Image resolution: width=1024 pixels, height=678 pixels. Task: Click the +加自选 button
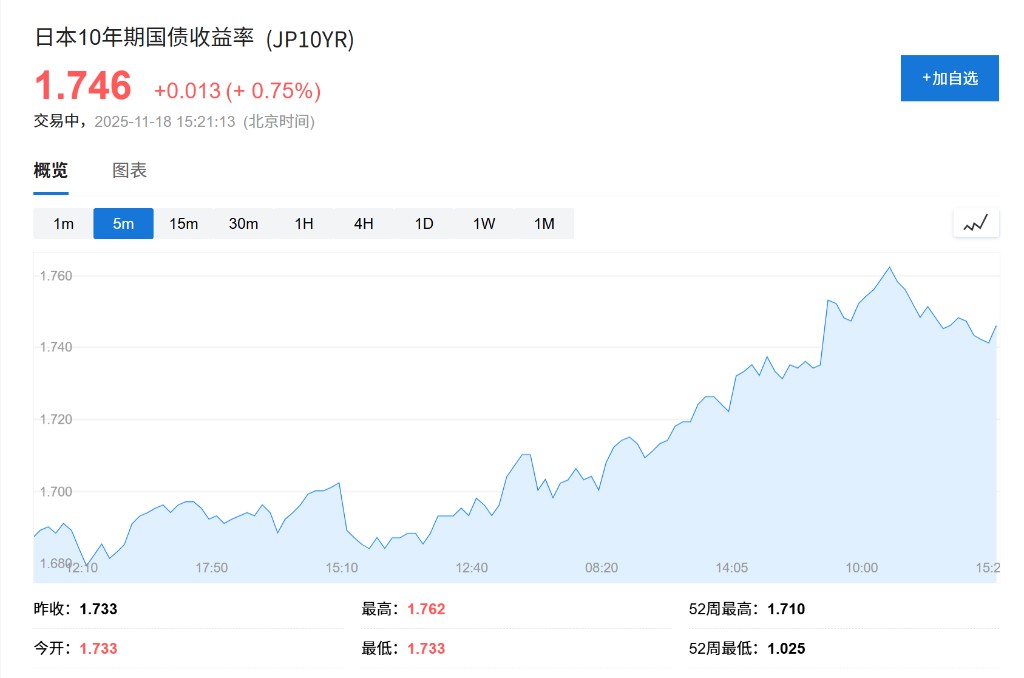(949, 78)
